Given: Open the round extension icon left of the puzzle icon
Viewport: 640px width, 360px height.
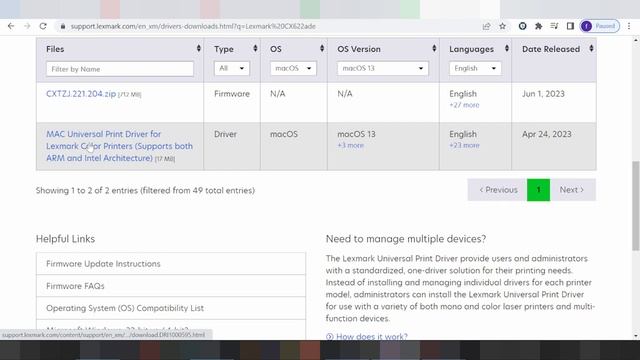Looking at the screenshot, I should [x=522, y=26].
